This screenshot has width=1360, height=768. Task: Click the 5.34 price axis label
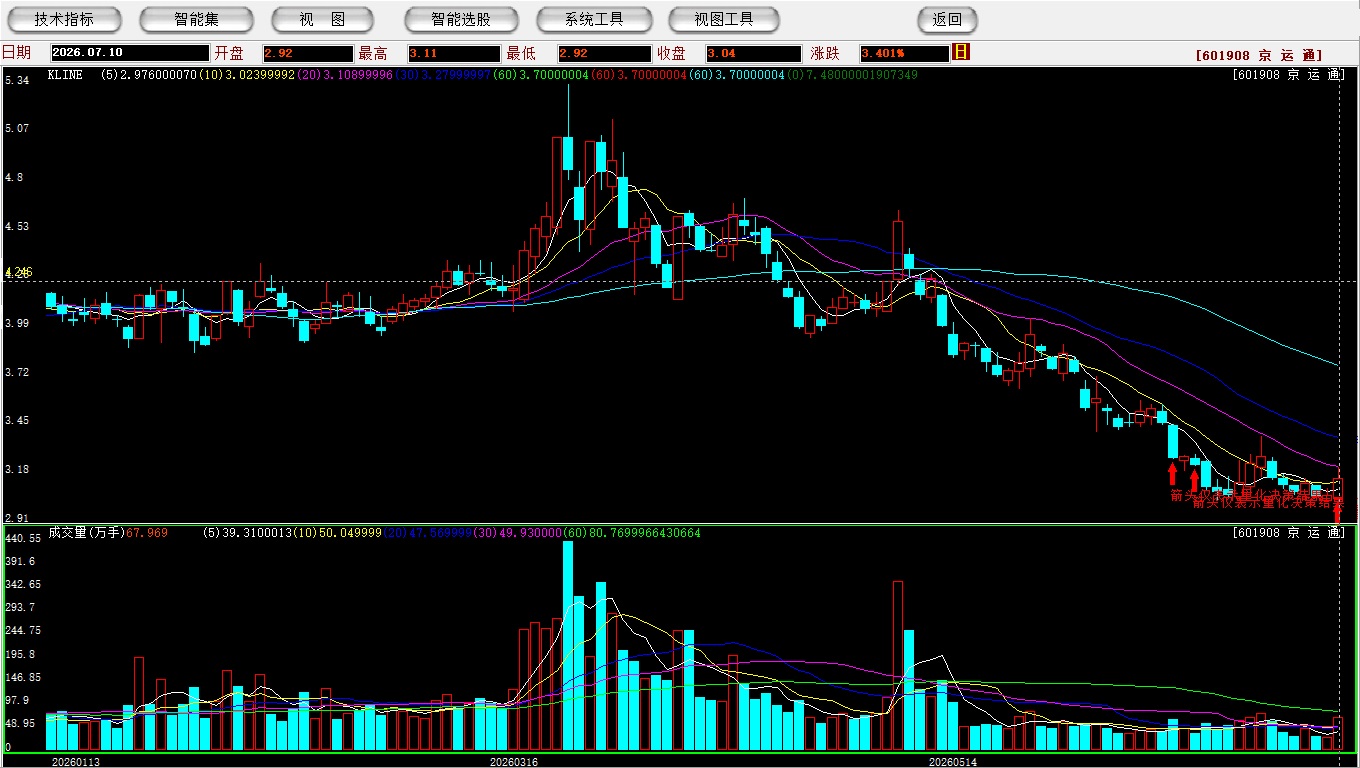(x=16, y=80)
